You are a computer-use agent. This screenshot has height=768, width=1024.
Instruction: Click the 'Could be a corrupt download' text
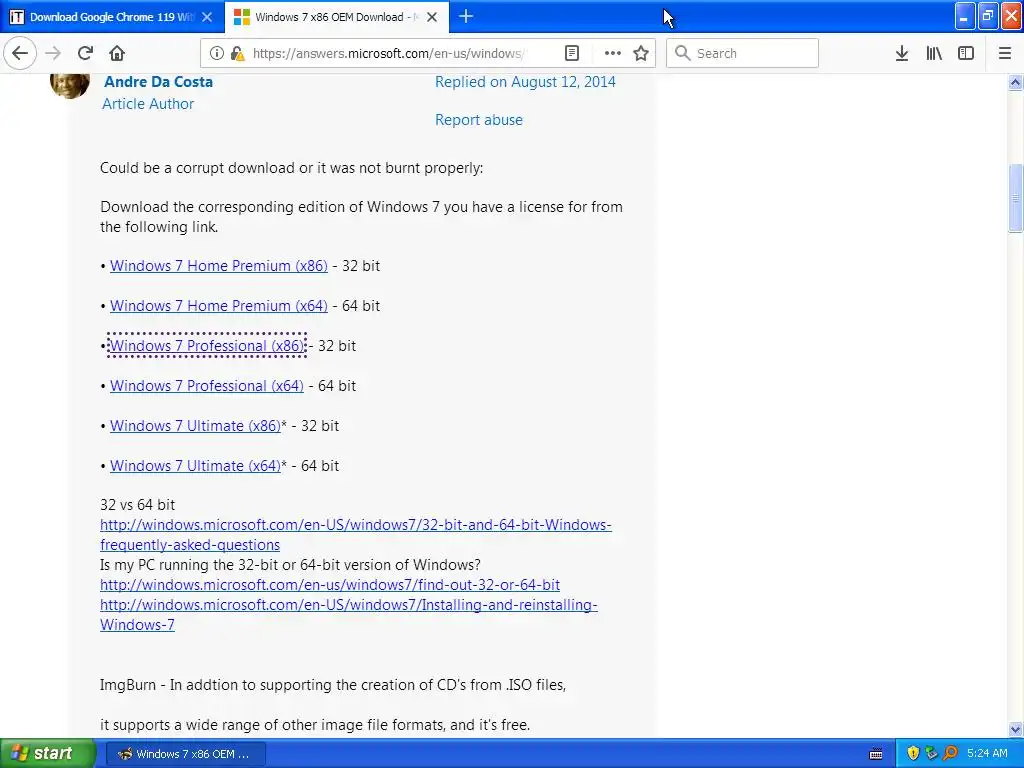(291, 168)
